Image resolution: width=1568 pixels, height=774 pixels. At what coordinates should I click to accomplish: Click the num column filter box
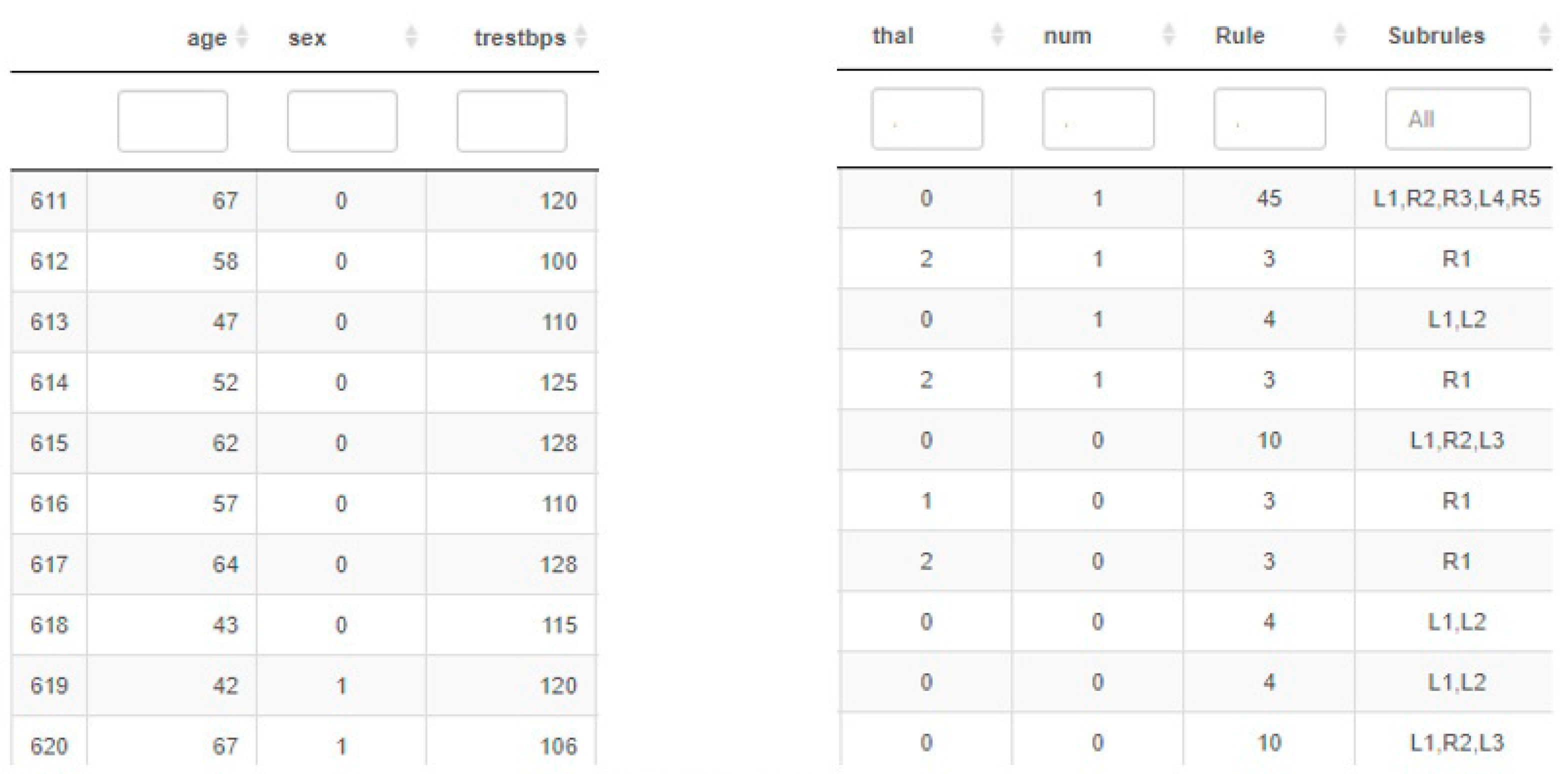click(x=1098, y=118)
